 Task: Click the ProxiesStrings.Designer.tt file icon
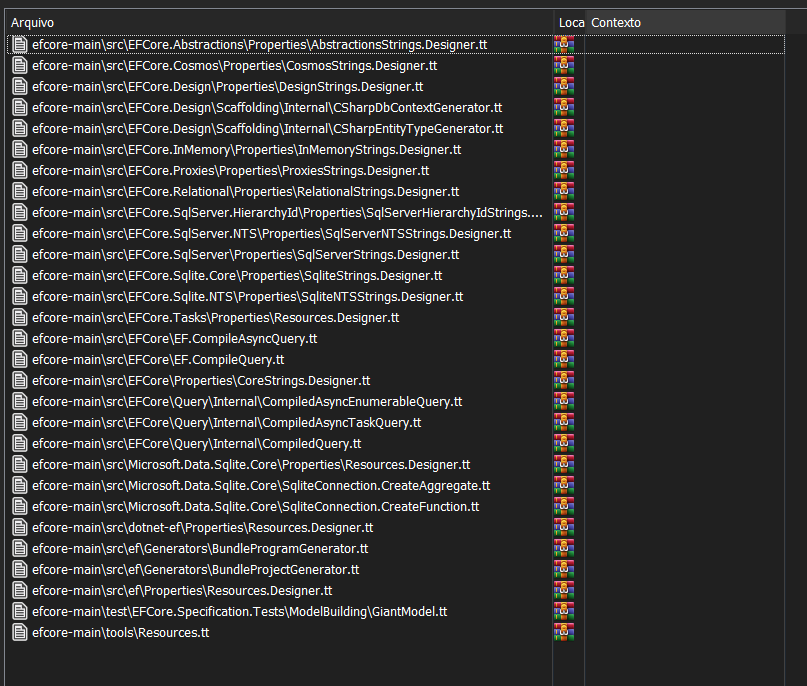click(x=20, y=170)
